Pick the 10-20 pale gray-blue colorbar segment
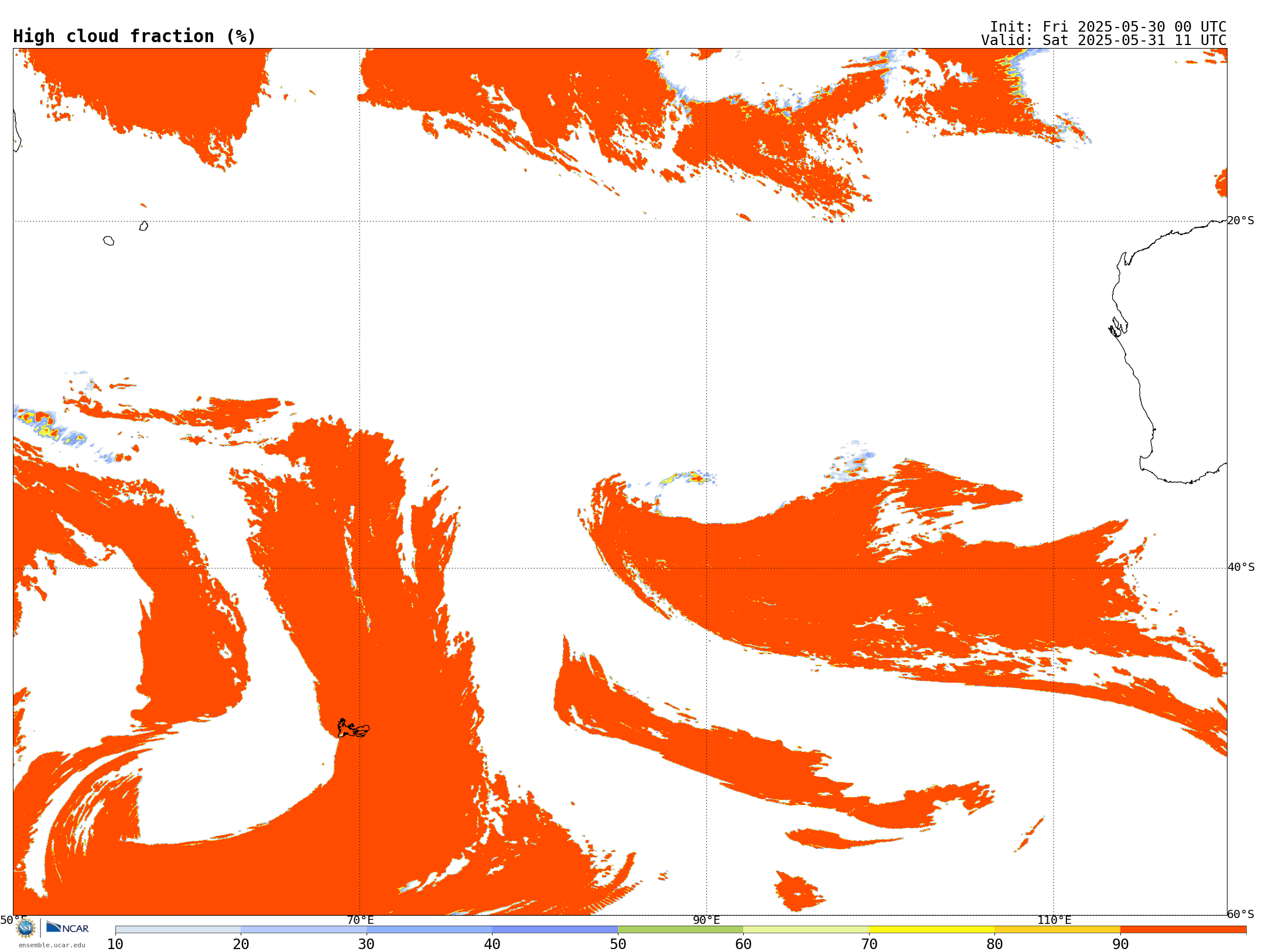Viewport: 1265px width, 952px height. click(178, 929)
